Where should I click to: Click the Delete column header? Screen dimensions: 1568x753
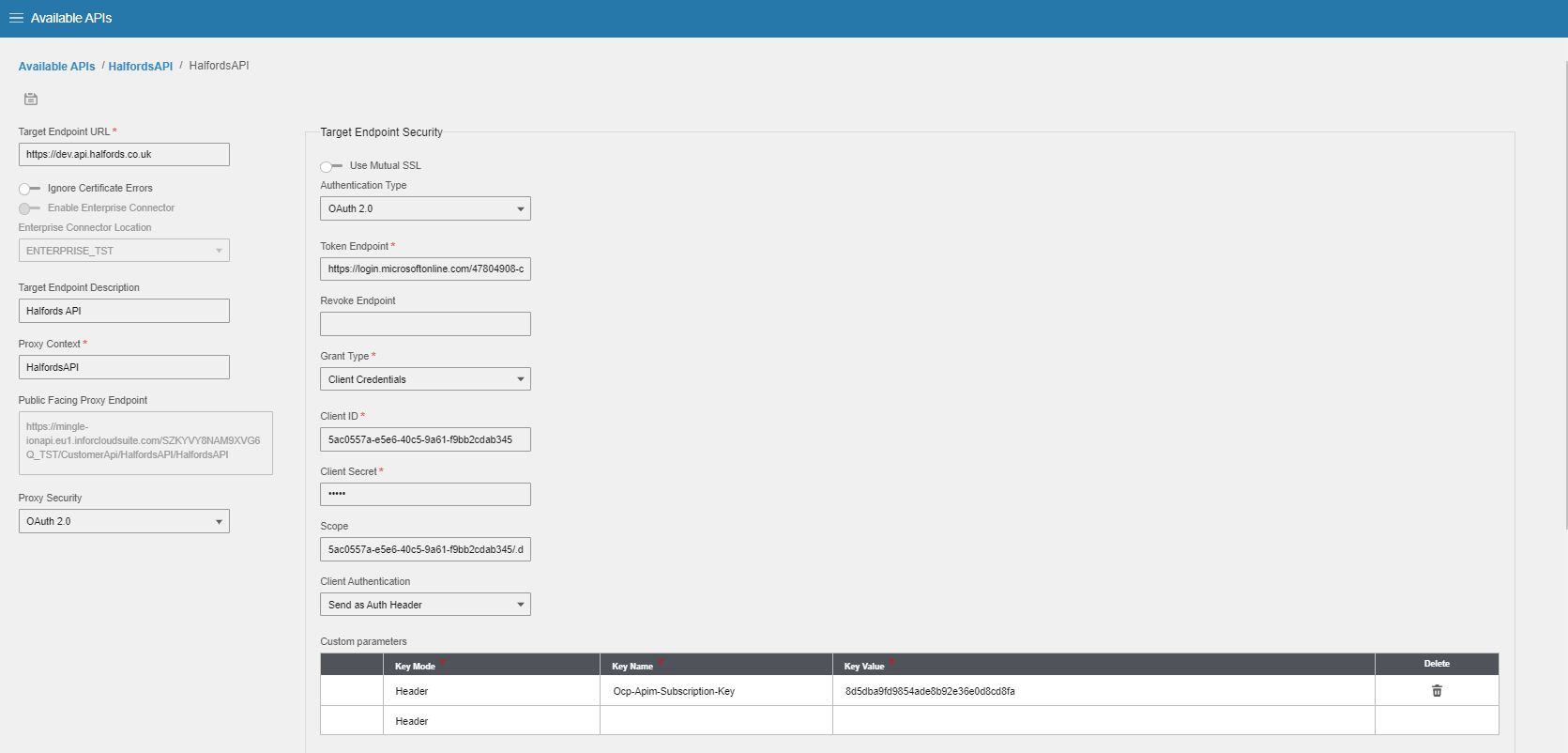pyautogui.click(x=1437, y=664)
